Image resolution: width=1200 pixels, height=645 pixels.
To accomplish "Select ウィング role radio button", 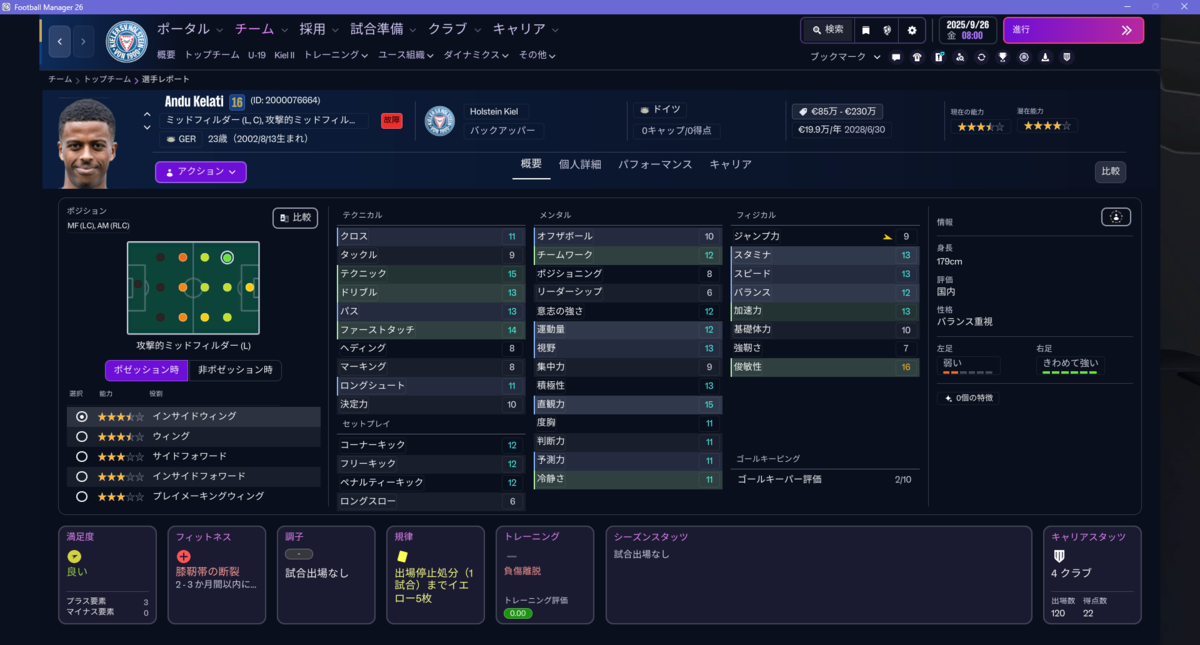I will pyautogui.click(x=82, y=436).
